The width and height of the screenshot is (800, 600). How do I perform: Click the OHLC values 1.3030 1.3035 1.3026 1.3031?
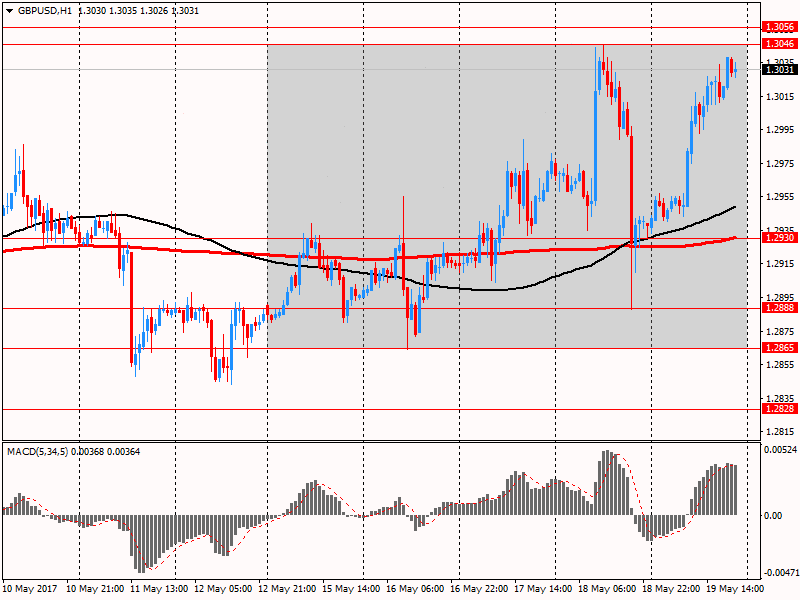[138, 11]
